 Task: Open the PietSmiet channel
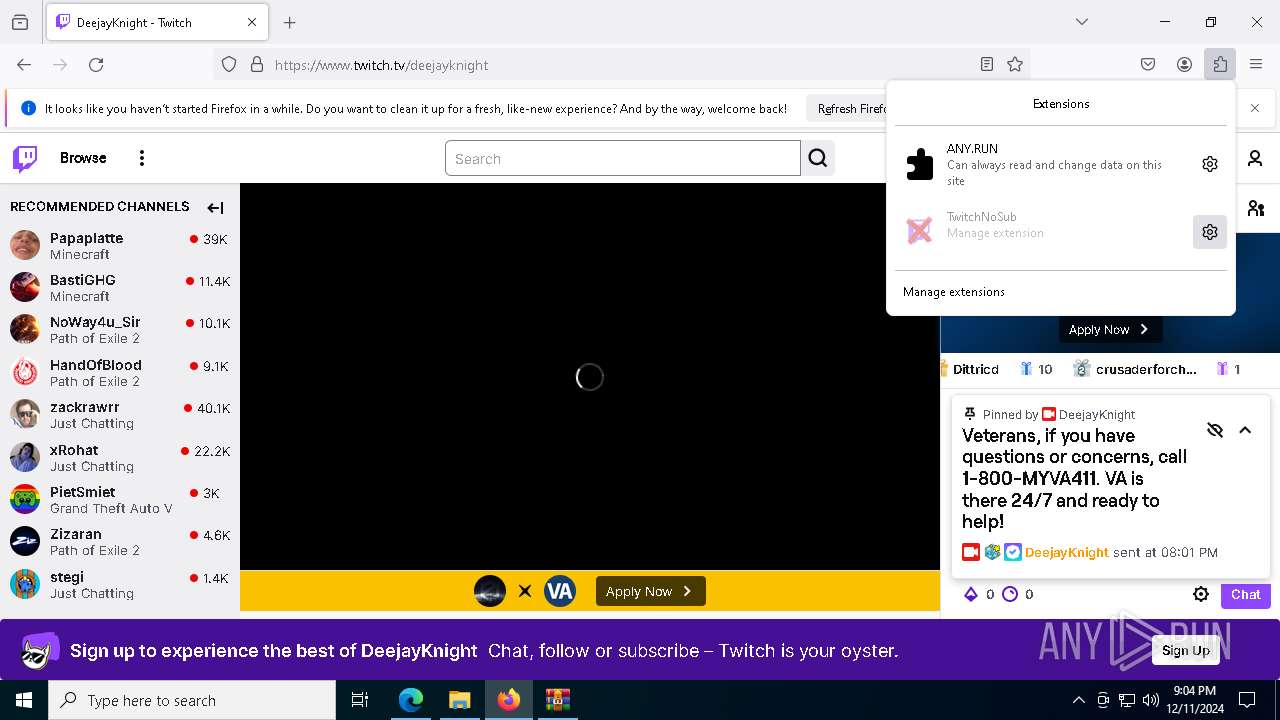point(120,499)
